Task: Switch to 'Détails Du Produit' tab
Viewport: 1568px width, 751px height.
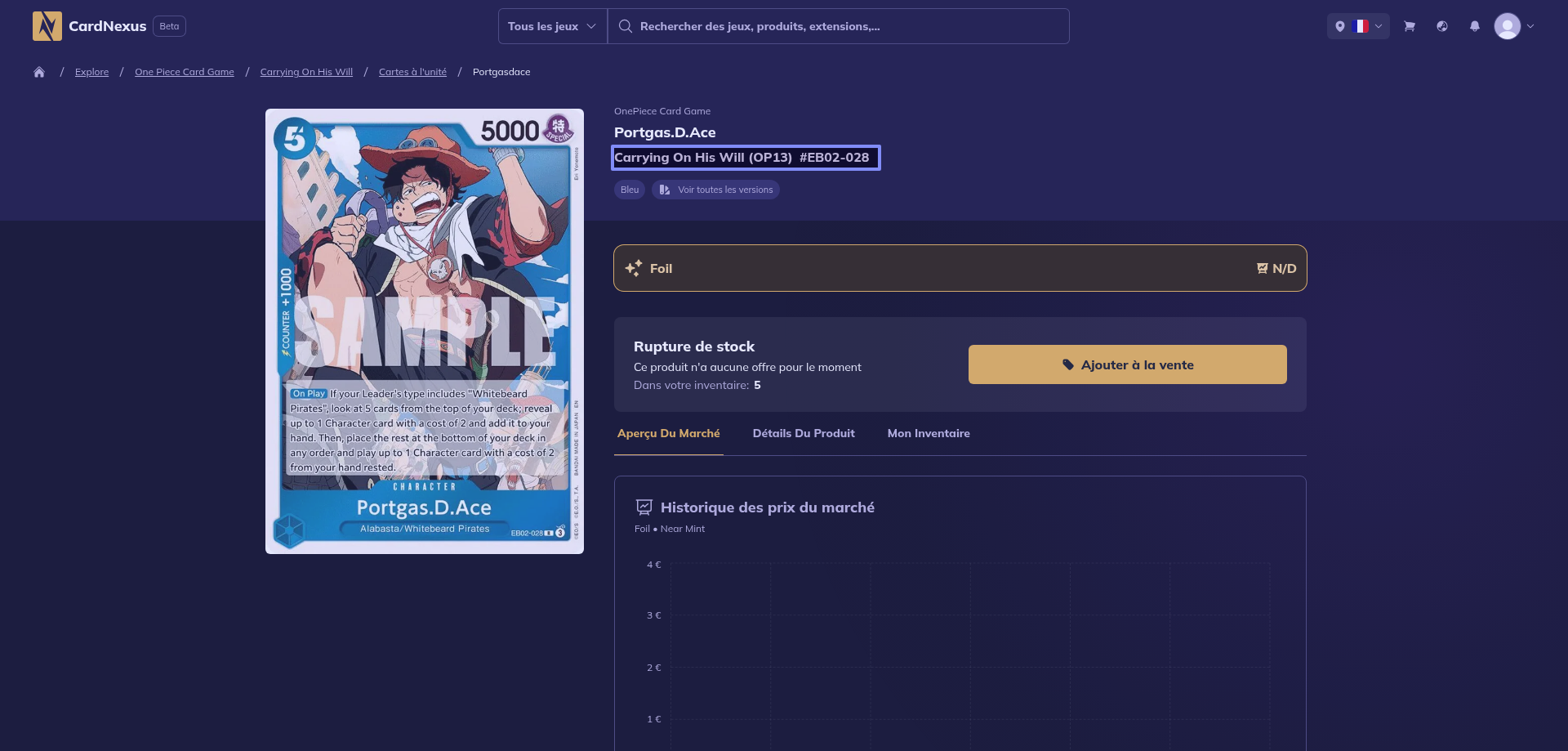Action: point(803,433)
